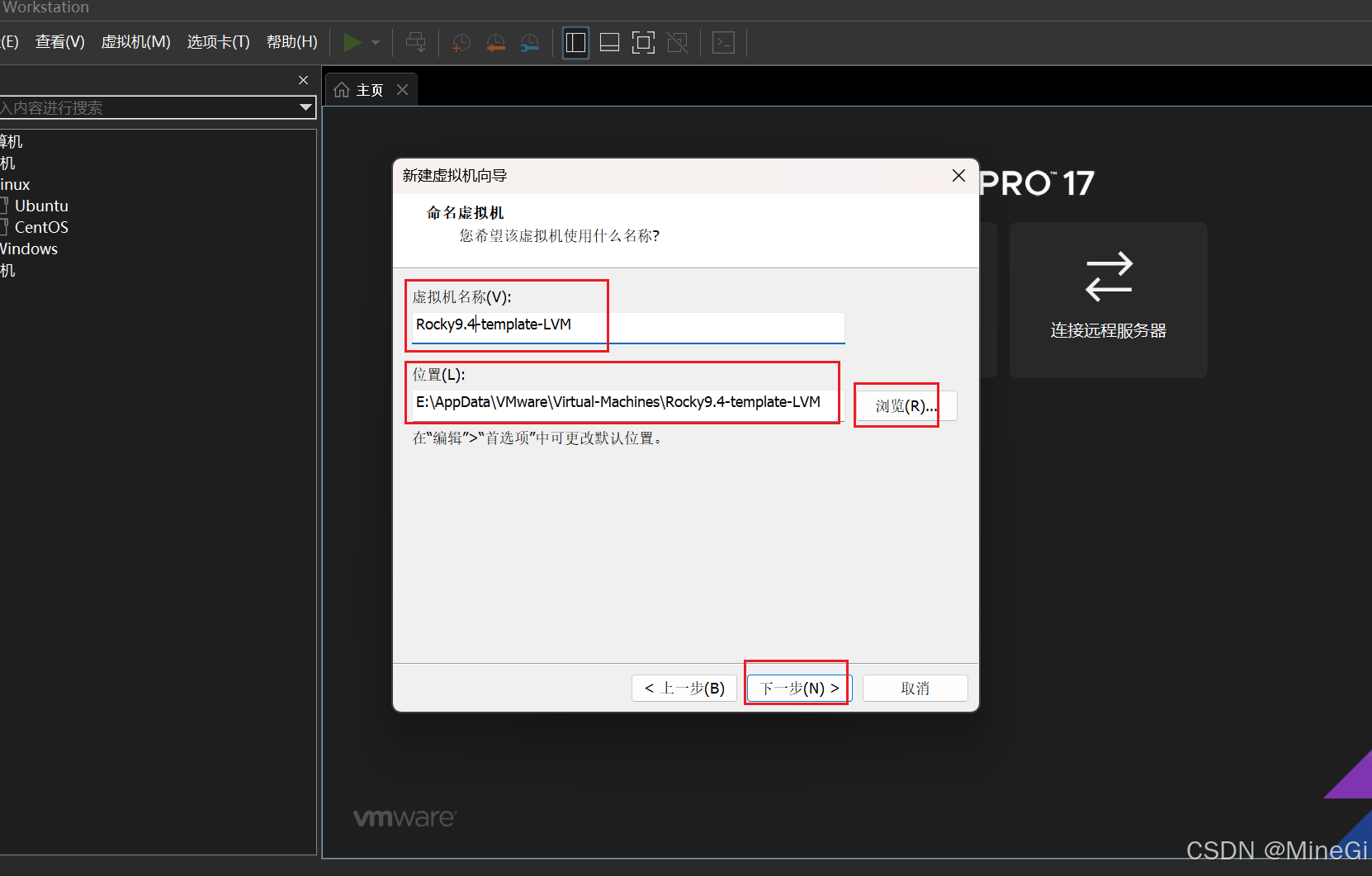Switch to the 主页 tab

(x=369, y=90)
